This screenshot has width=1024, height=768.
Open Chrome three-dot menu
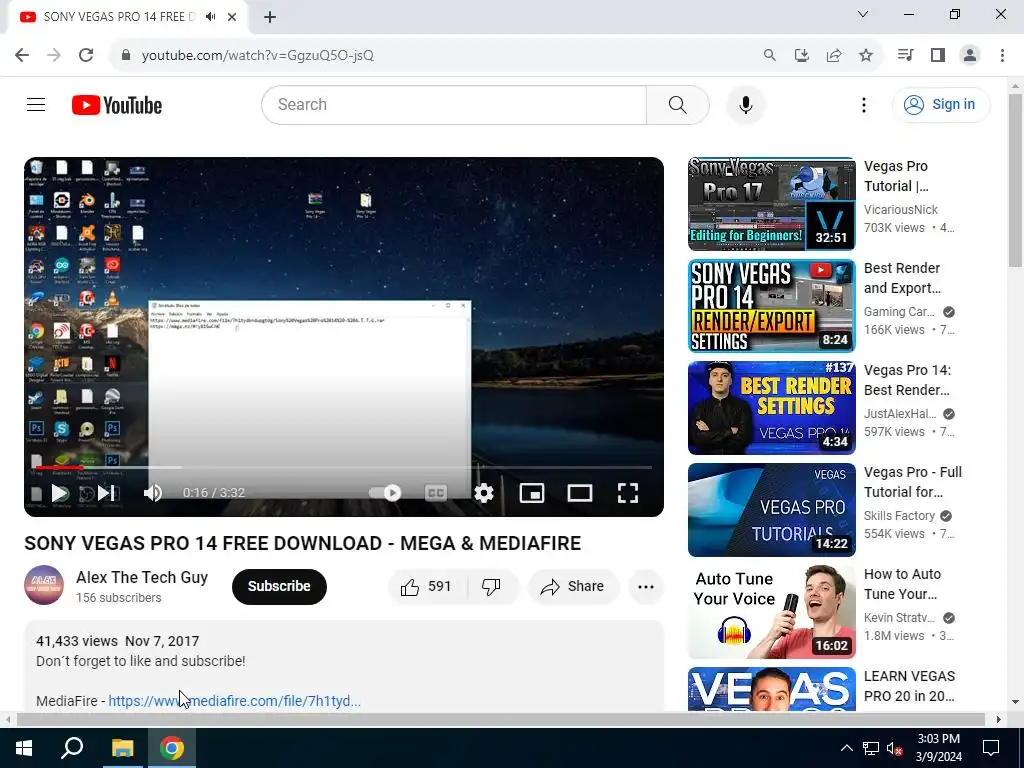[1002, 56]
